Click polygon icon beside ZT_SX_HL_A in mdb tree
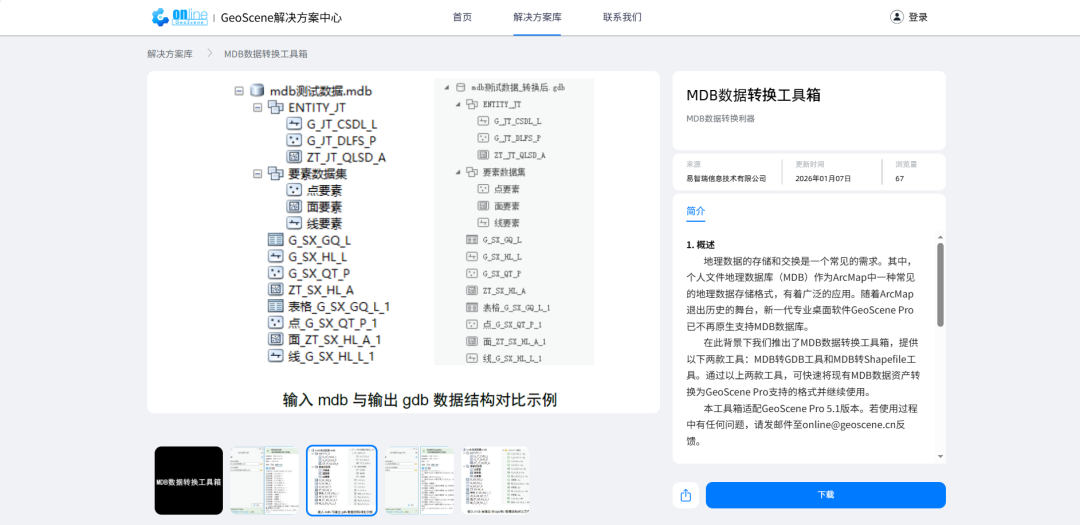Viewport: 1080px width, 525px height. (x=276, y=289)
